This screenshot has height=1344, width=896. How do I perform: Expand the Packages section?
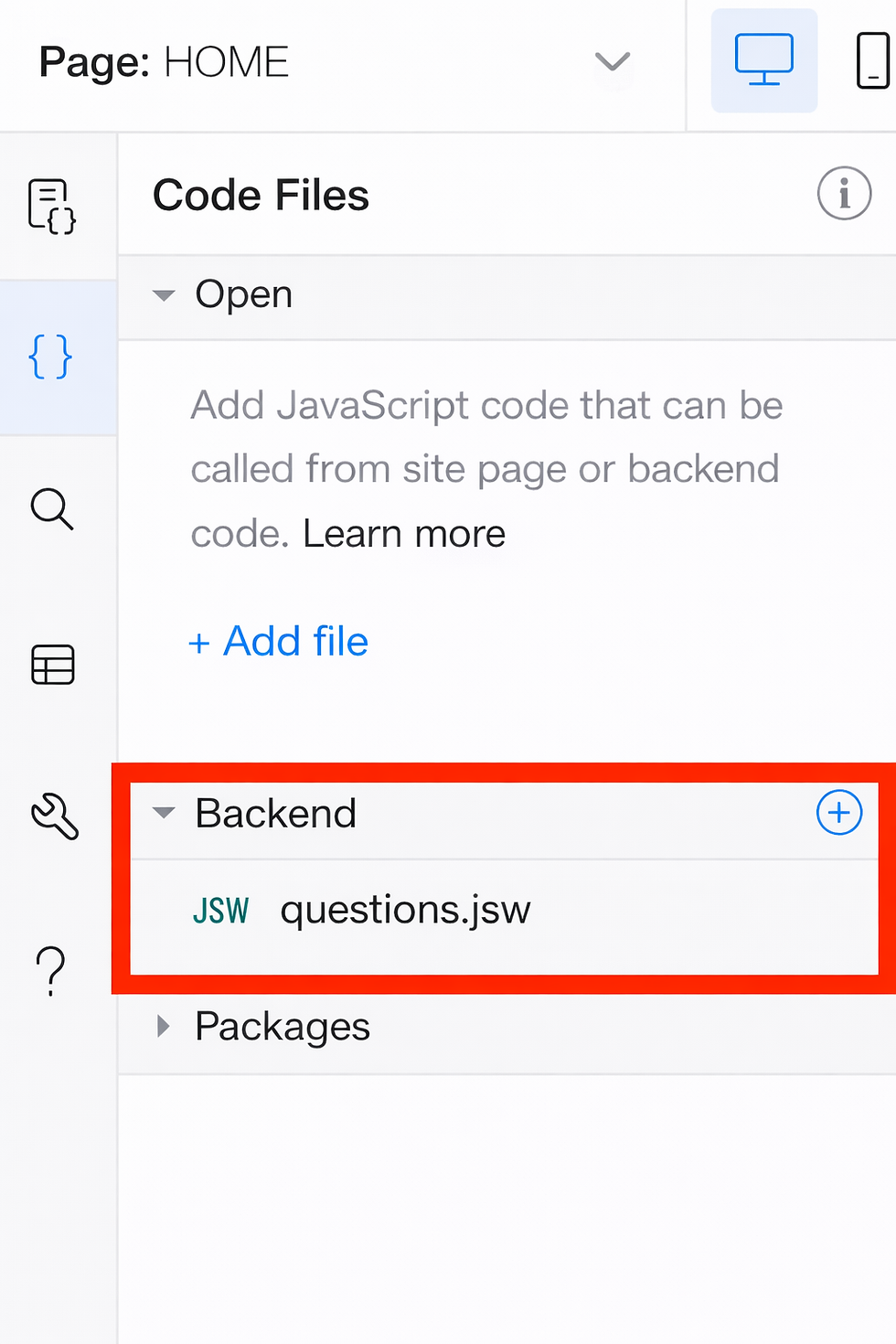165,1026
